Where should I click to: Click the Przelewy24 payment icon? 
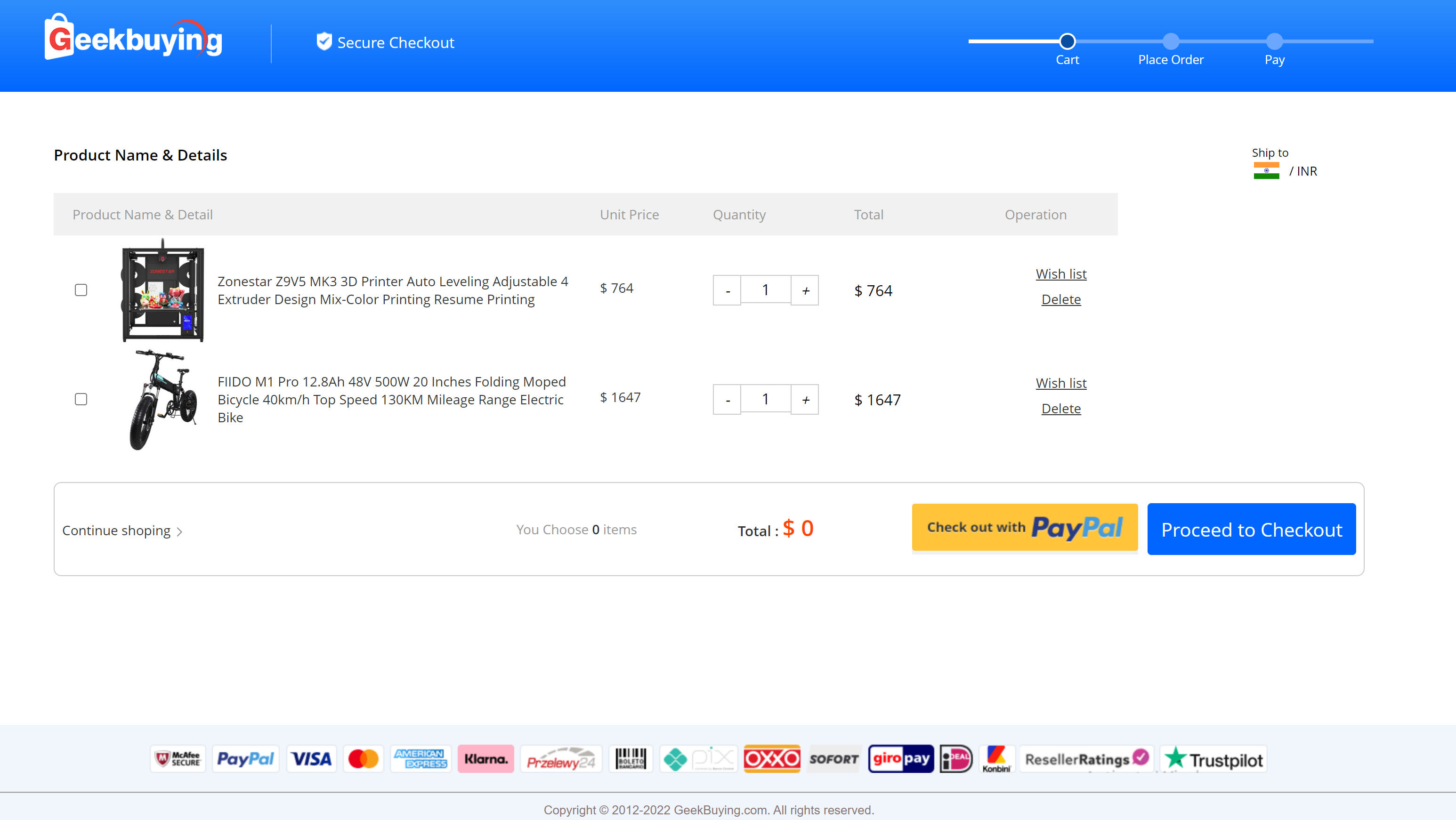point(561,758)
